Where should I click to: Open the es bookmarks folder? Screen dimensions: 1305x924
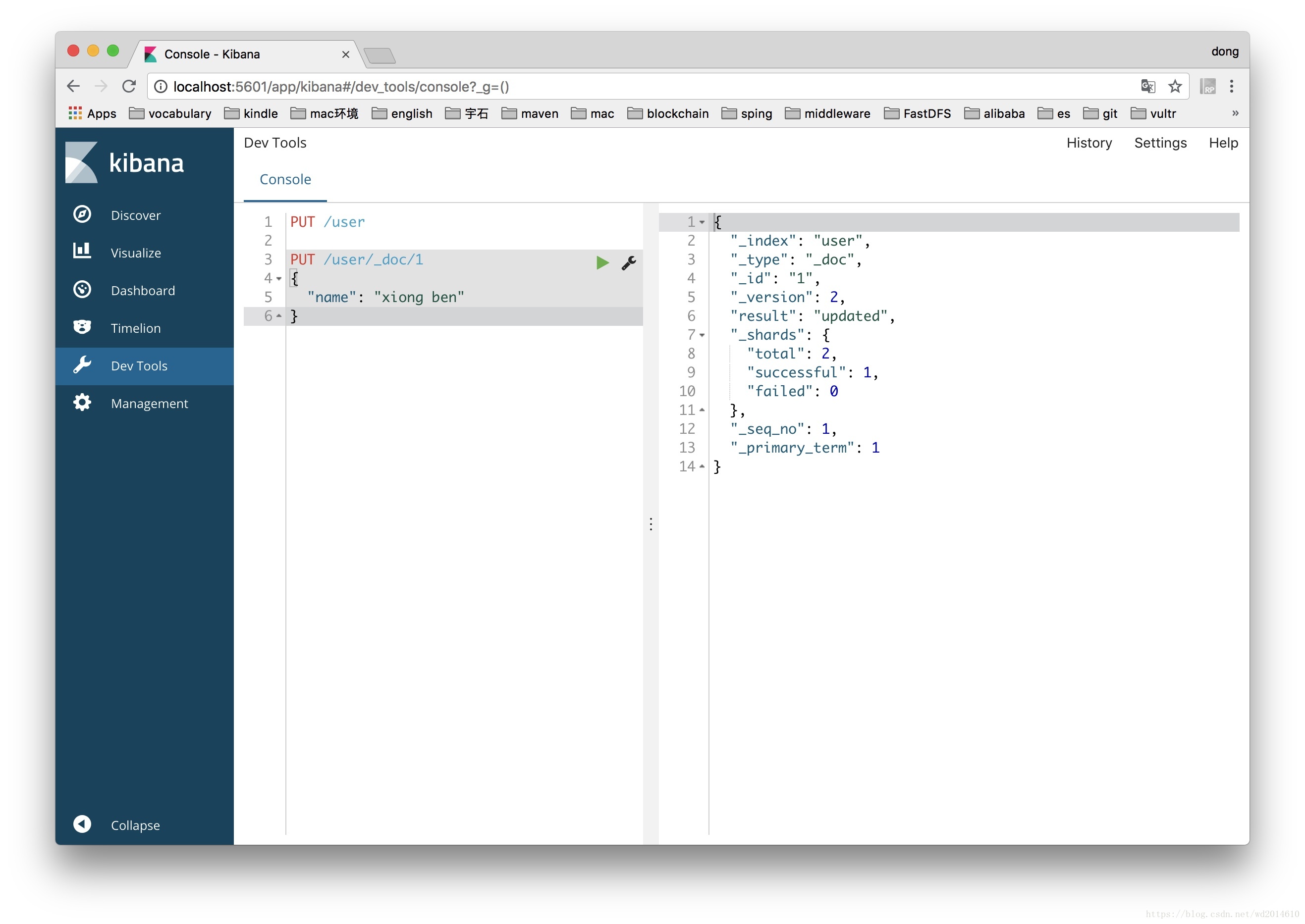[x=1054, y=113]
